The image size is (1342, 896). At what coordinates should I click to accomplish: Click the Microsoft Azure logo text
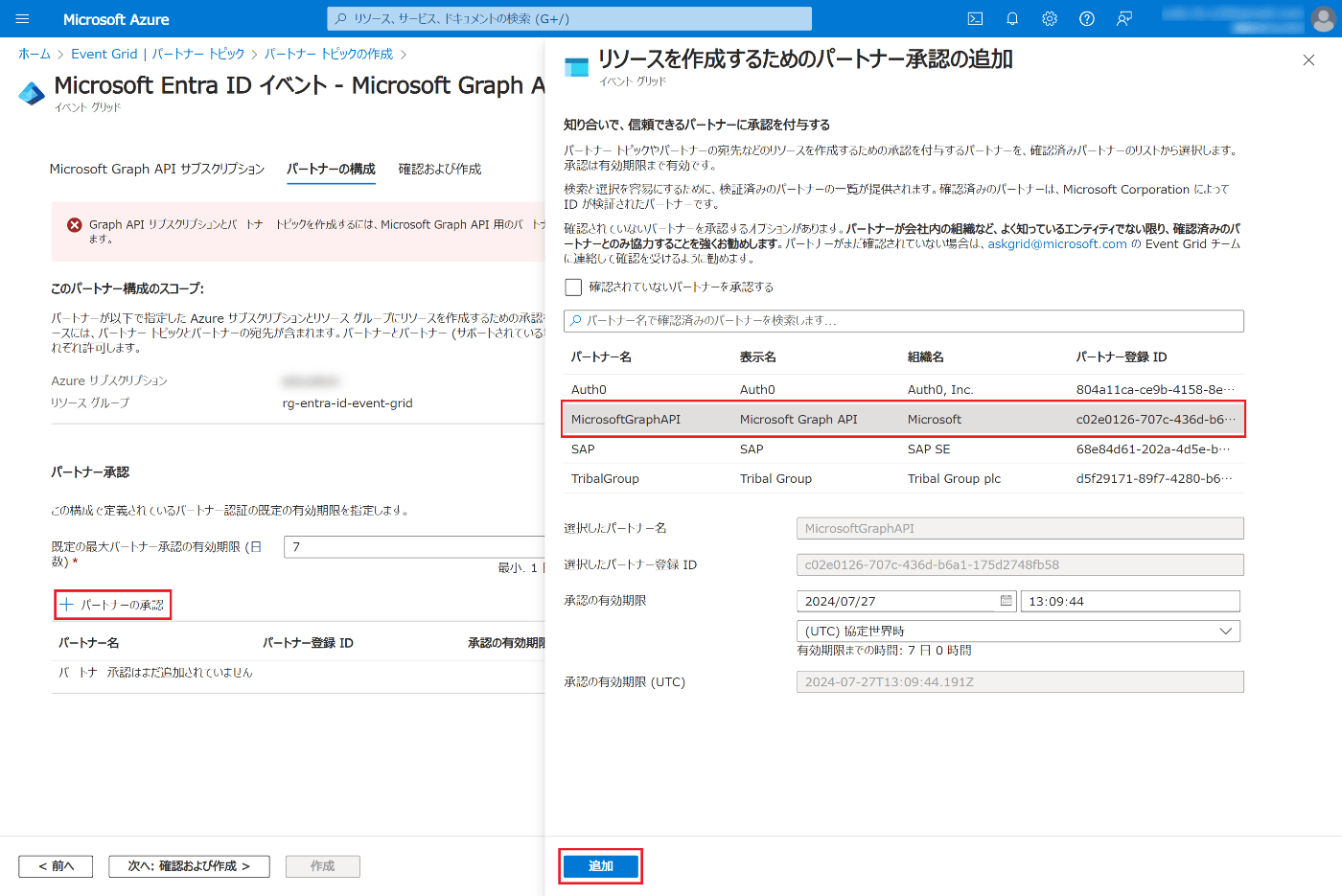pos(116,19)
